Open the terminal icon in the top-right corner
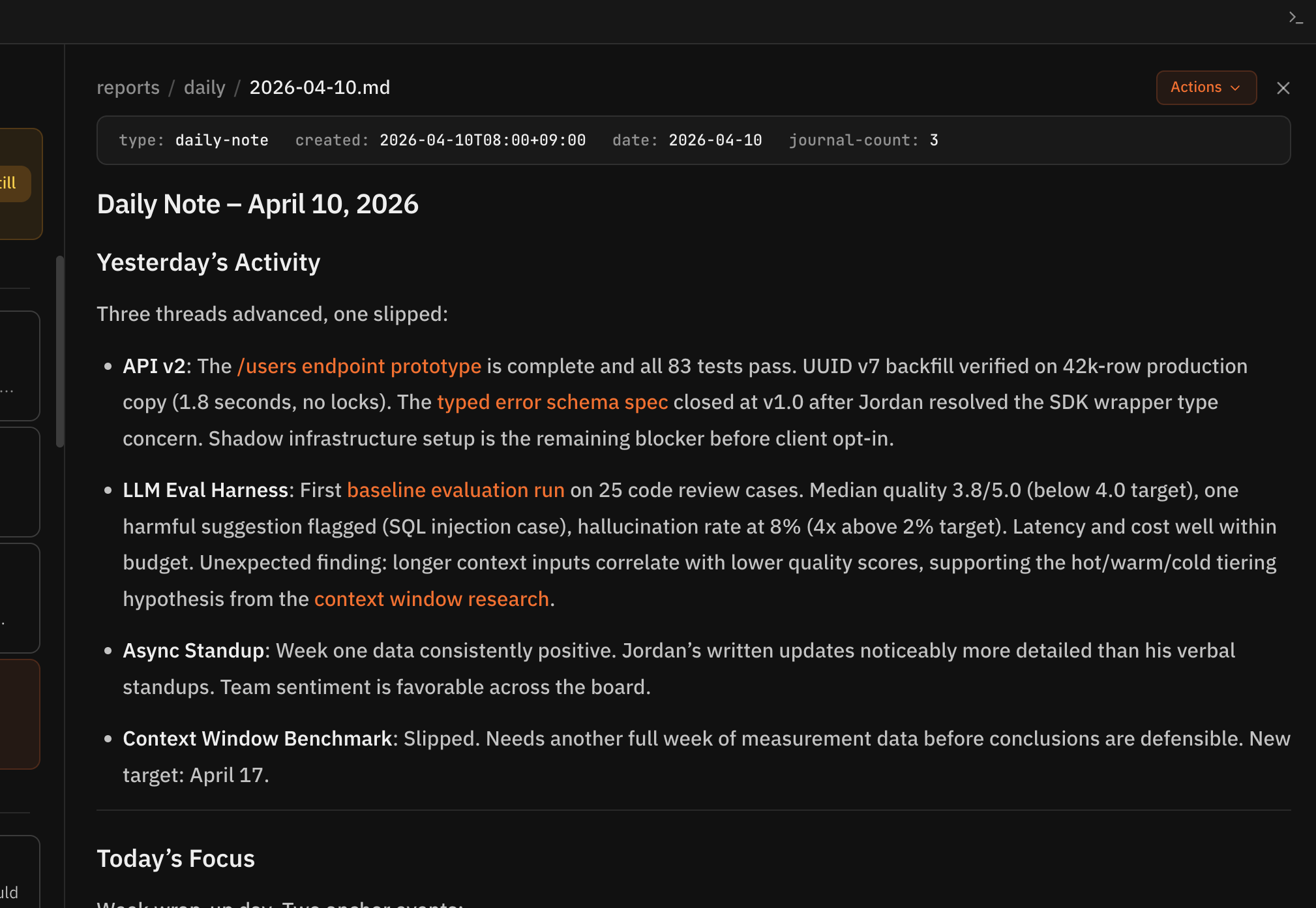The image size is (1316, 908). pos(1296,17)
